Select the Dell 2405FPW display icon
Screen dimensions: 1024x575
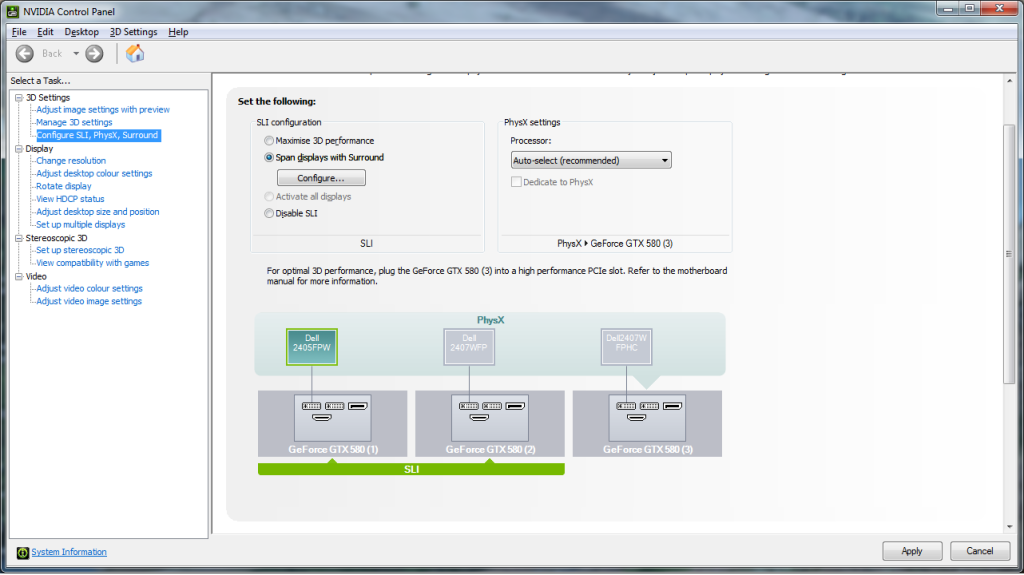(312, 347)
